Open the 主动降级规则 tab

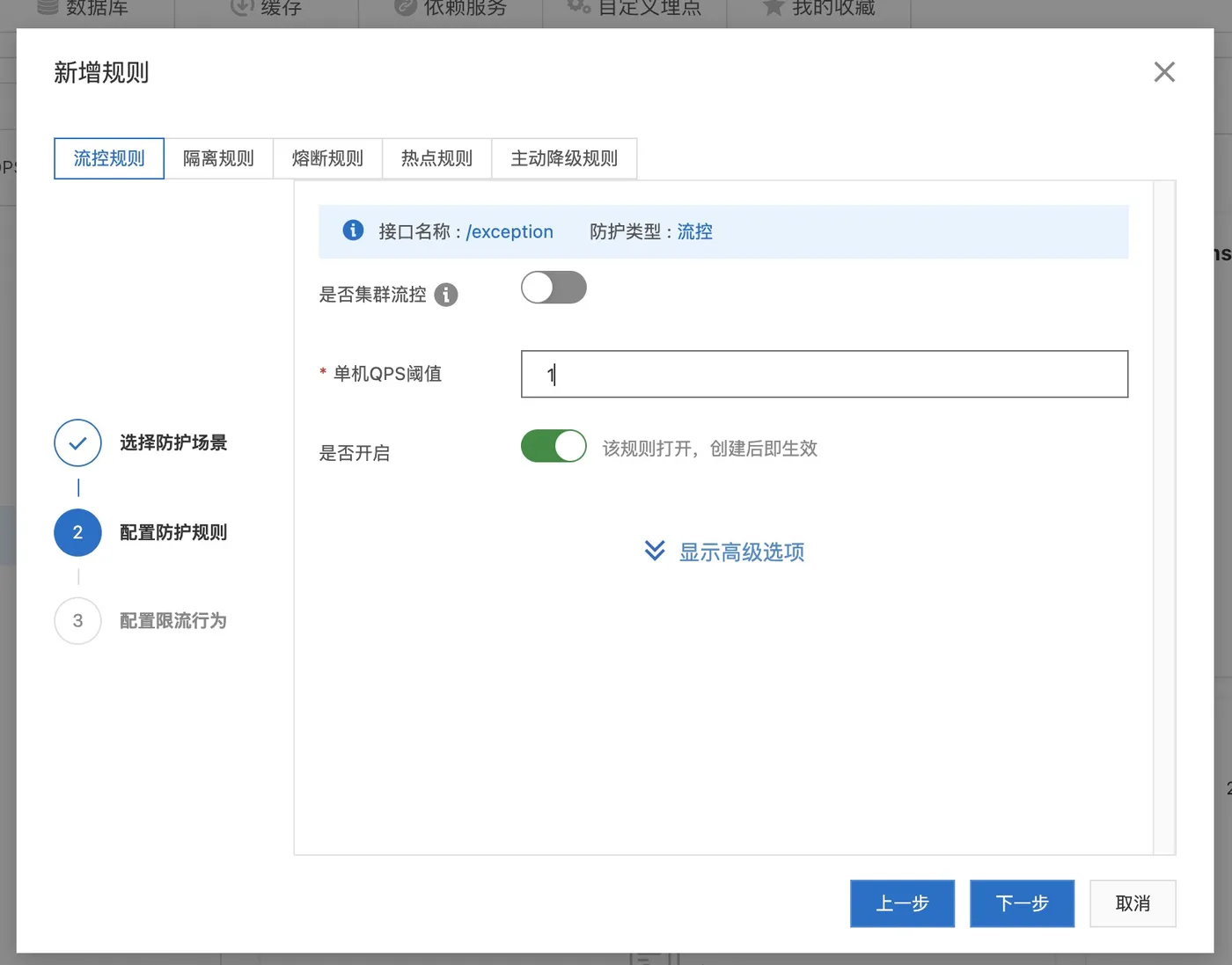(564, 158)
